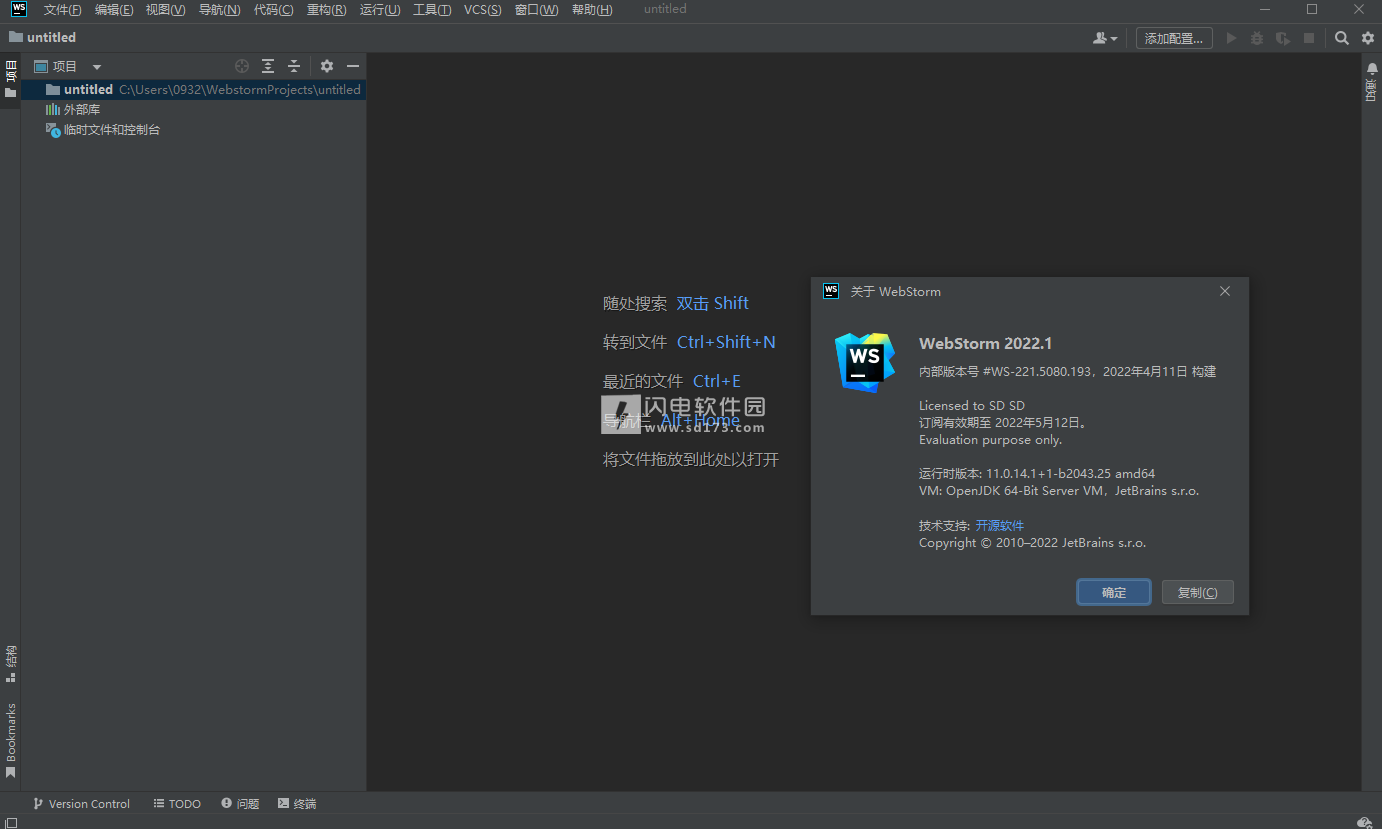
Task: Open the 重构(R) menu
Action: tap(326, 9)
